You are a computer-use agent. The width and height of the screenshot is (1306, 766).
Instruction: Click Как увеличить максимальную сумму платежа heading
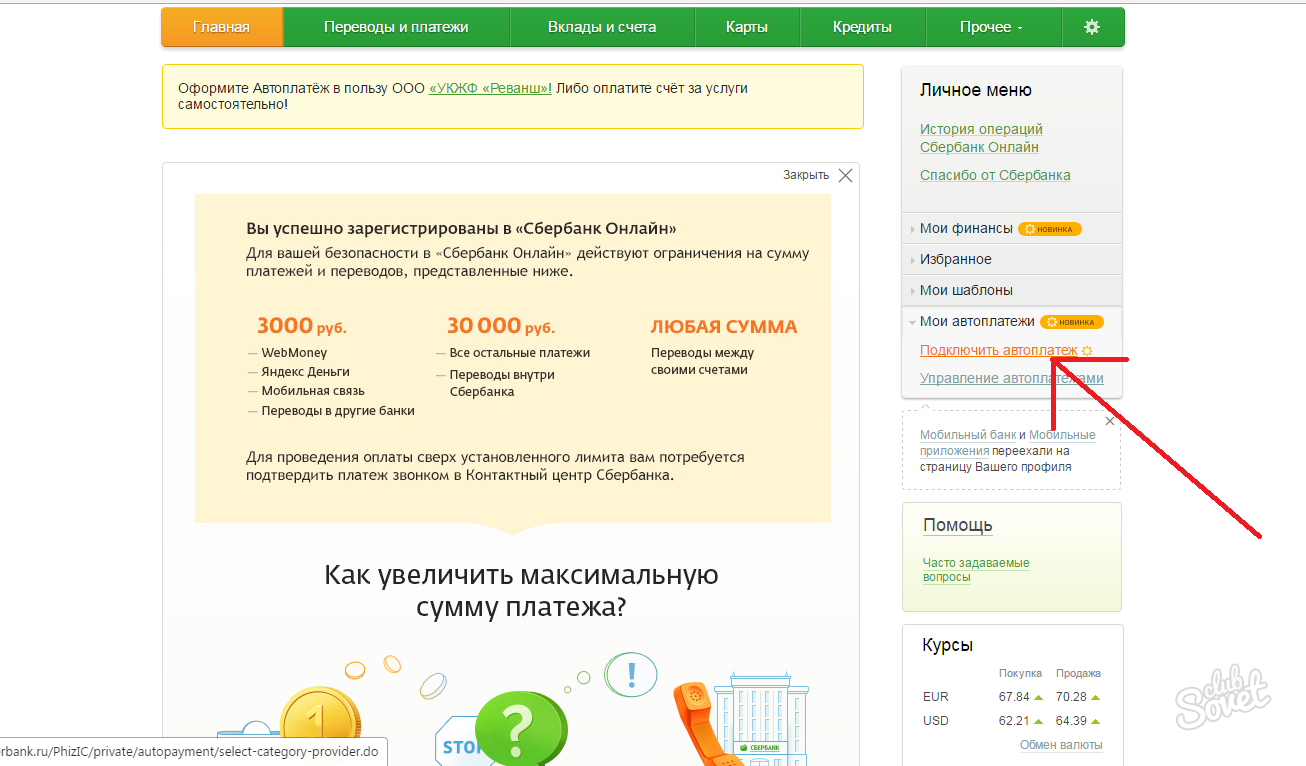pyautogui.click(x=521, y=591)
